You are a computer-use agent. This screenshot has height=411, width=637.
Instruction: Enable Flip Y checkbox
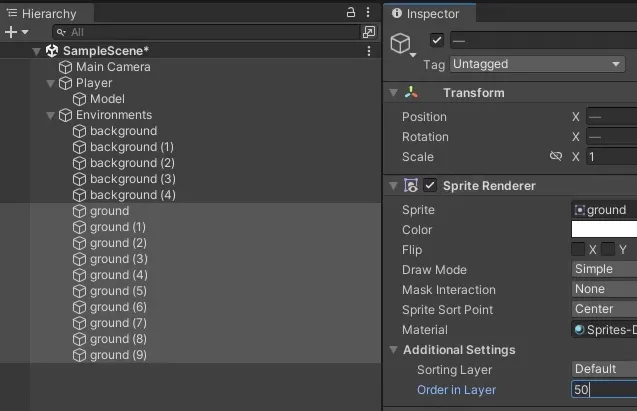click(608, 249)
